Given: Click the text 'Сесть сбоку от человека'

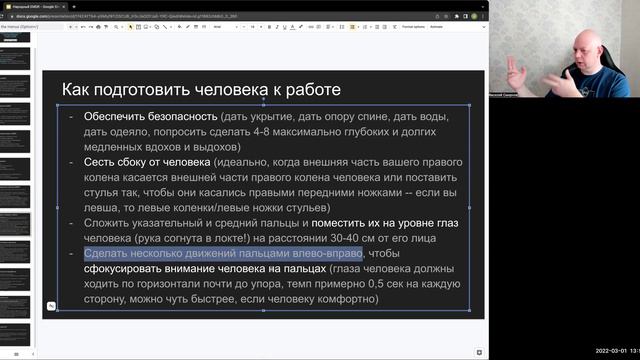Looking at the screenshot, I should (147, 162).
